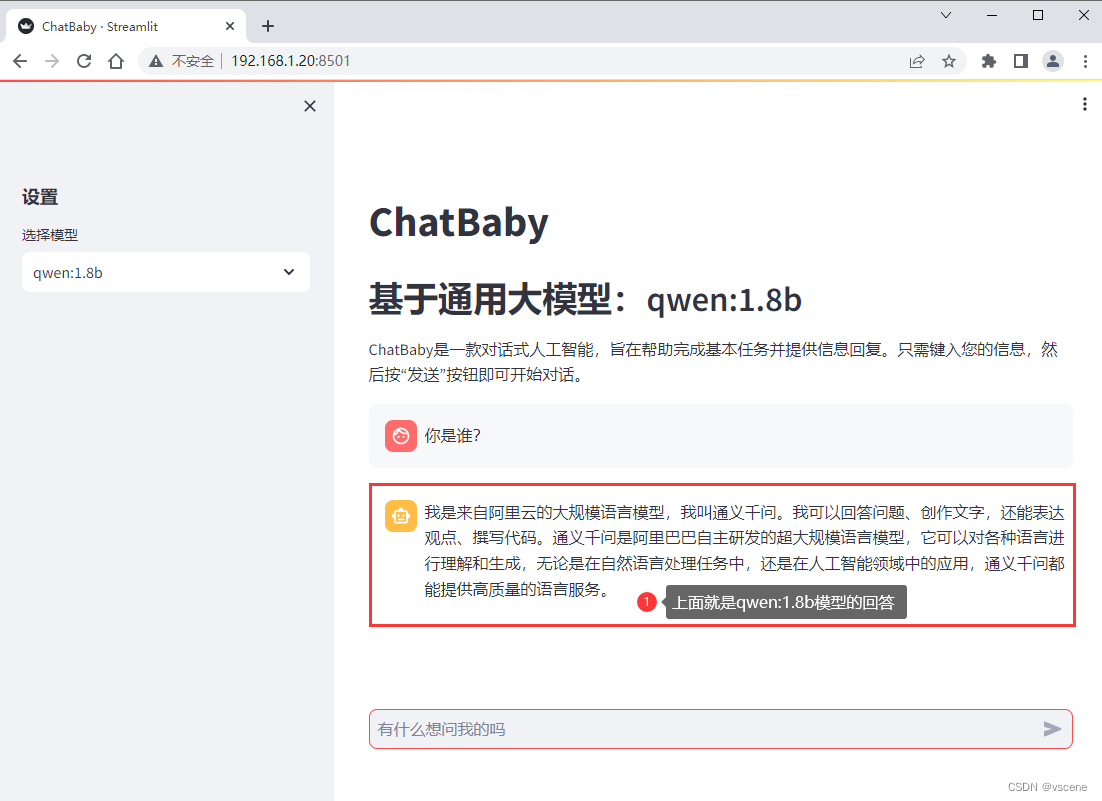1102x801 pixels.
Task: Click the assistant reply about 通义千问
Action: 744,551
